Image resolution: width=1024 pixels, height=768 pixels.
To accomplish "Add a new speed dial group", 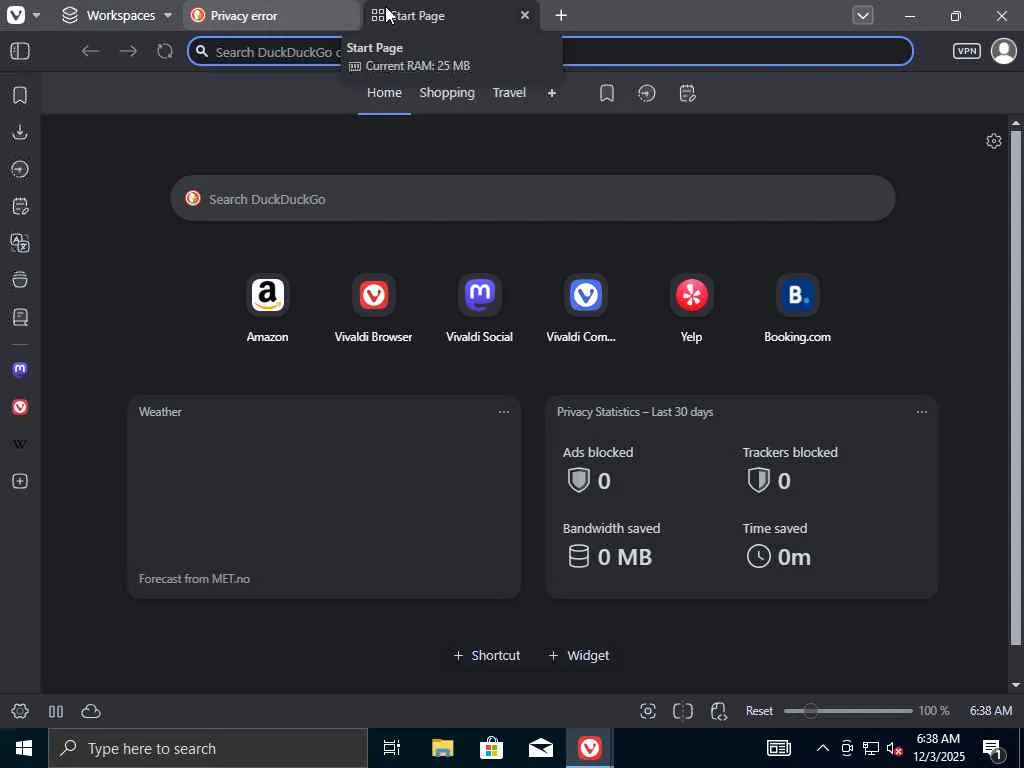I will point(552,93).
